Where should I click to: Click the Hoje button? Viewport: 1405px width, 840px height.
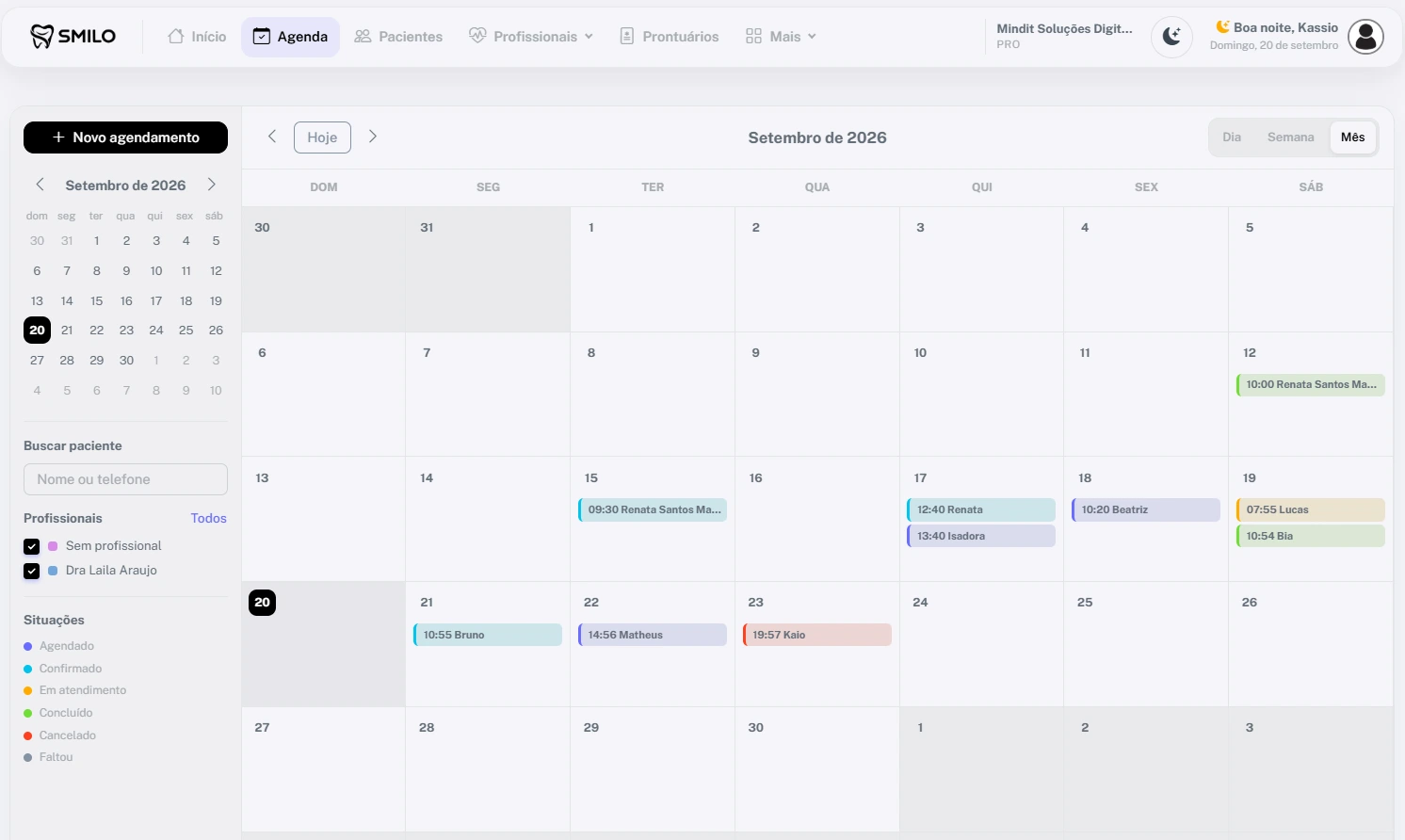[x=322, y=137]
